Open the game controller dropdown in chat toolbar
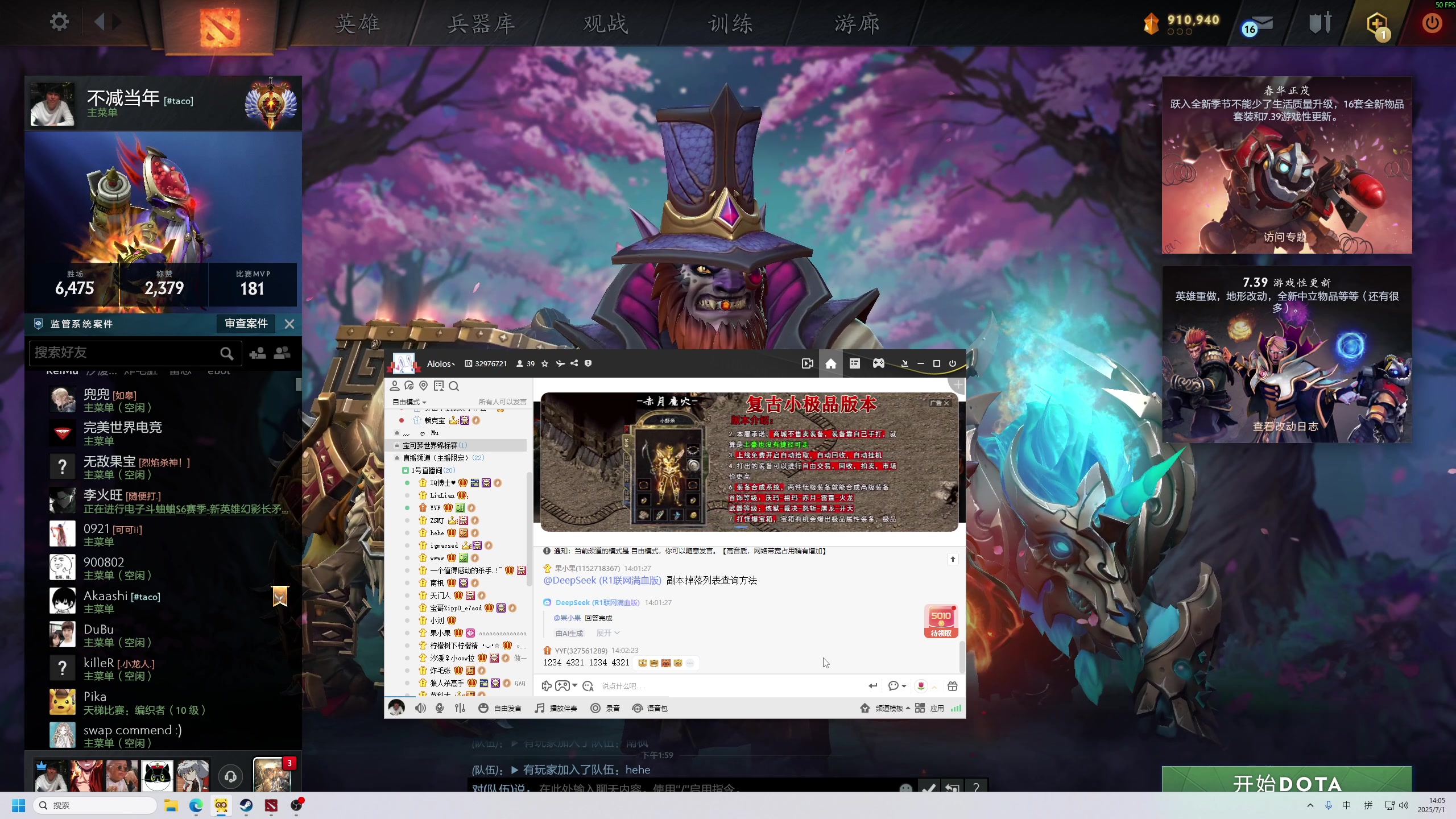1456x819 pixels. pos(566,686)
